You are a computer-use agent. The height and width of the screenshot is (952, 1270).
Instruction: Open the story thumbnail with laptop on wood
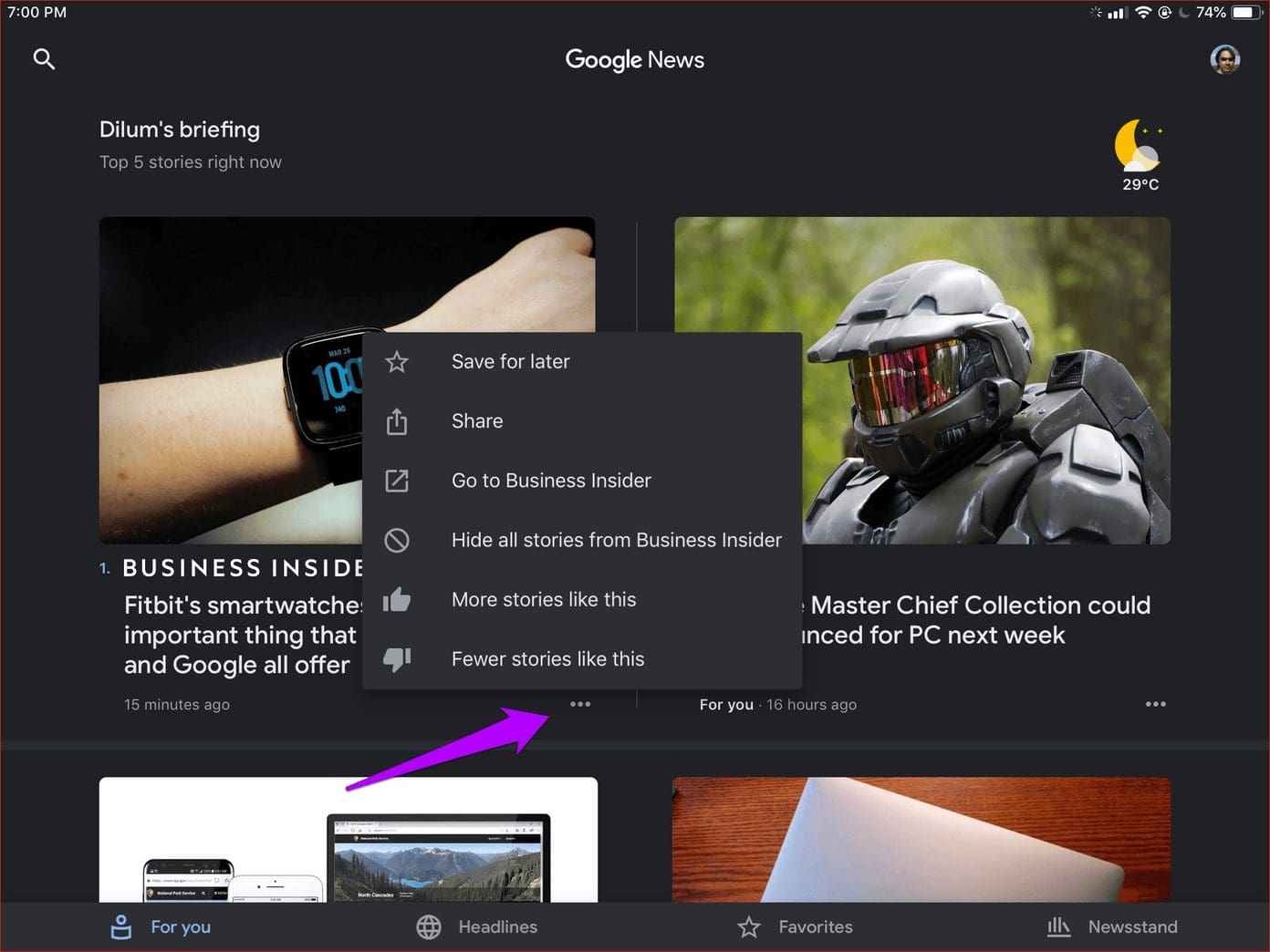point(921,840)
